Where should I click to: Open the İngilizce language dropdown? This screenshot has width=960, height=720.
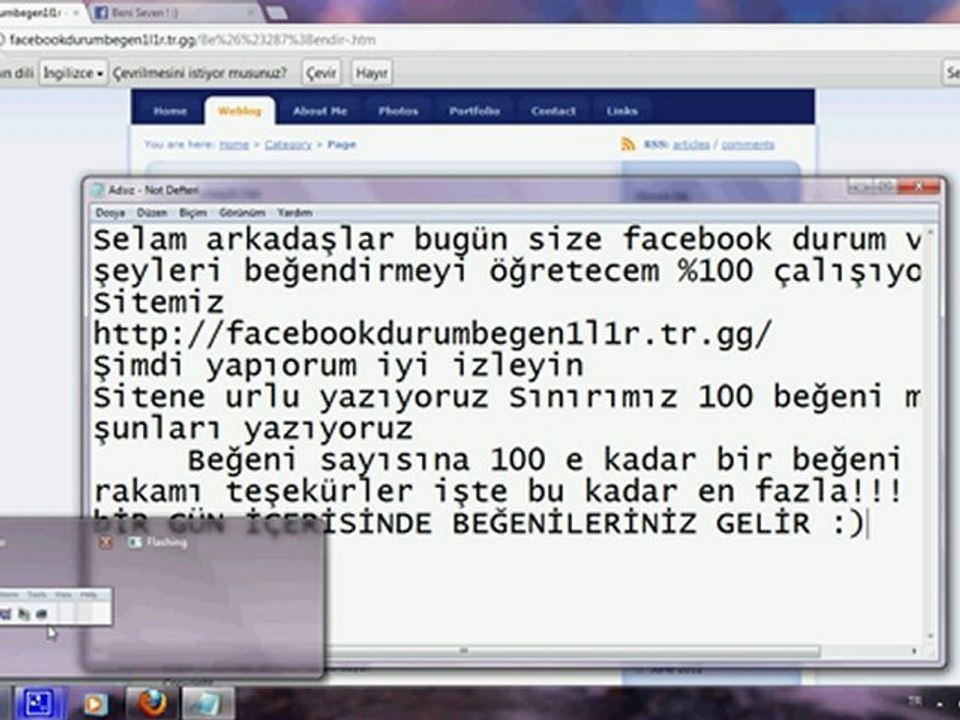click(x=73, y=73)
